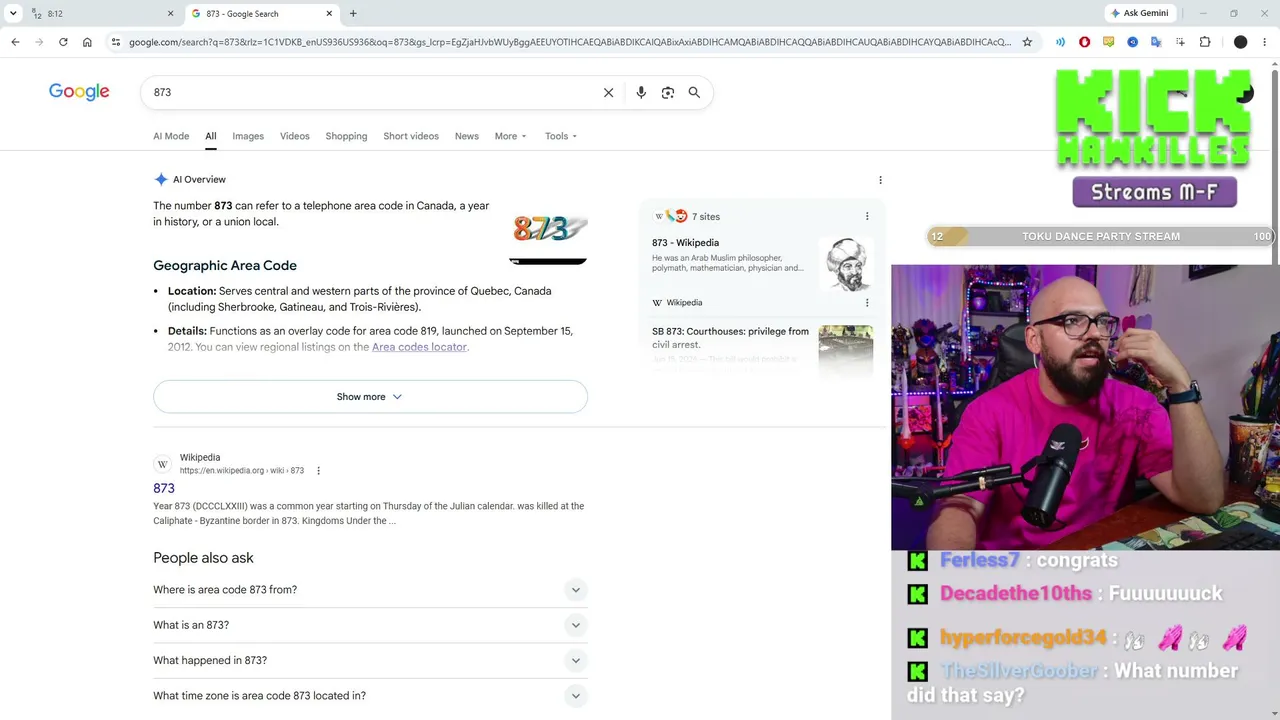Switch to News results
This screenshot has width=1280, height=720.
point(467,136)
